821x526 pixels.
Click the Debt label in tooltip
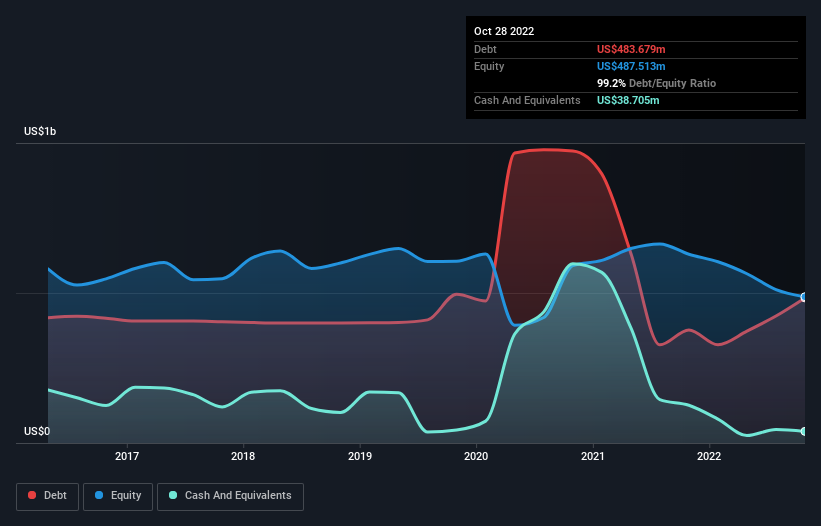tap(485, 49)
